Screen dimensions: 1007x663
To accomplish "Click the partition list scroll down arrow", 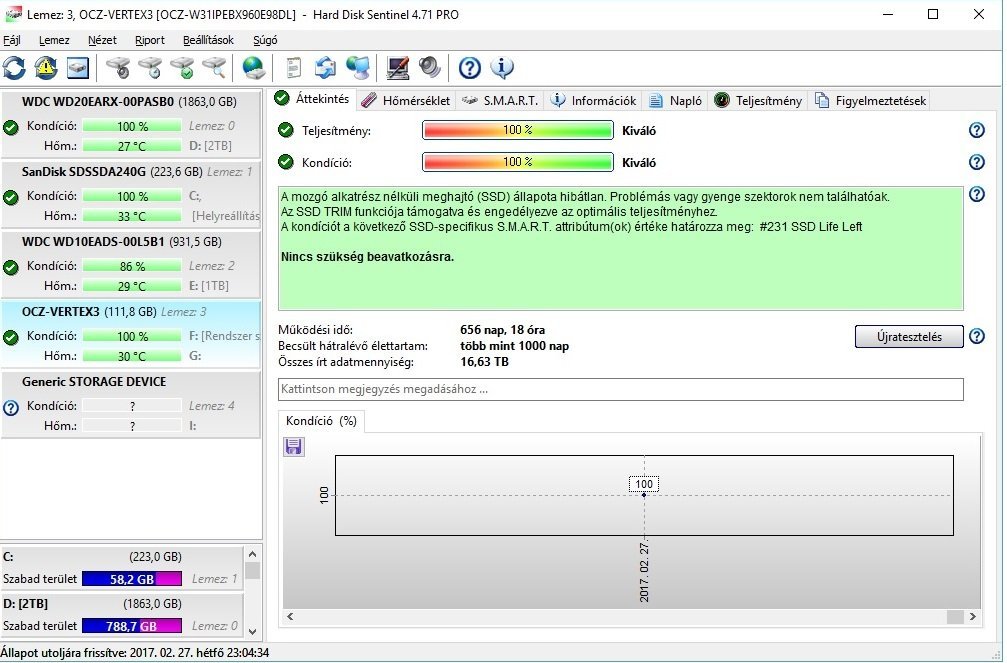I will [x=252, y=632].
